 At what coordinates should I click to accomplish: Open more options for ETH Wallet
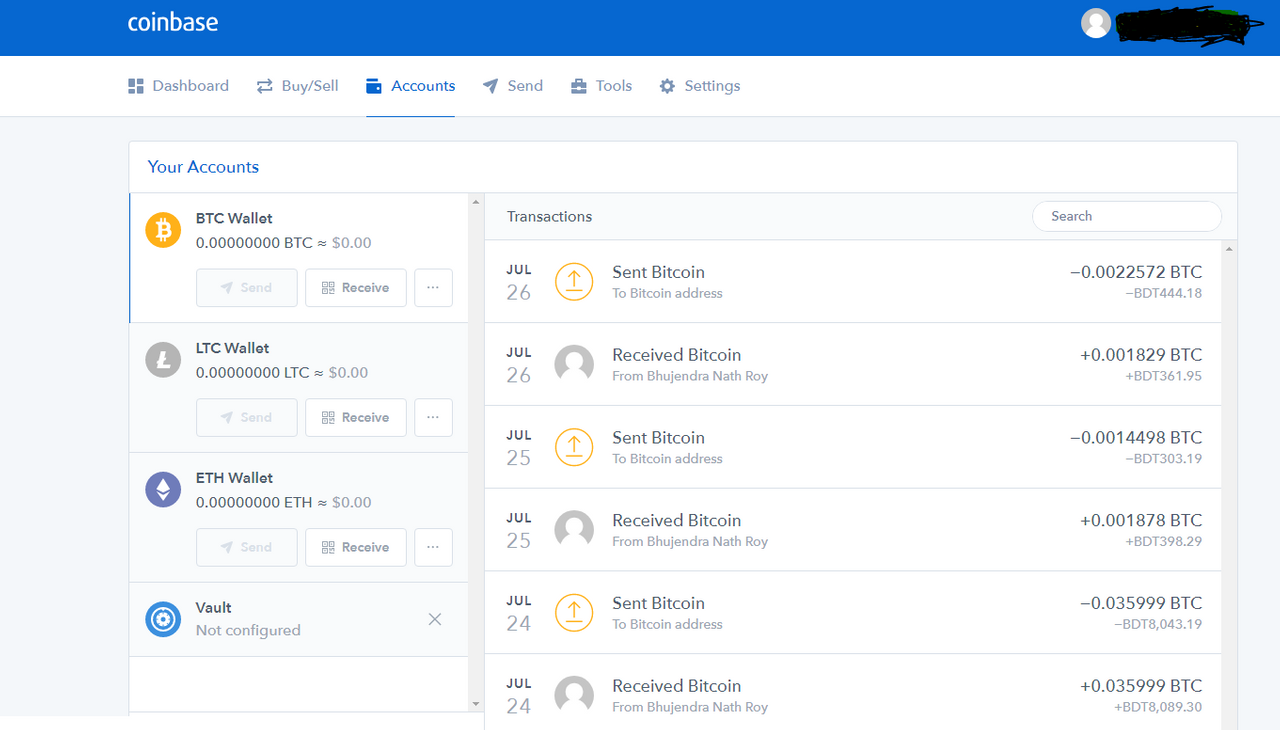coord(433,548)
